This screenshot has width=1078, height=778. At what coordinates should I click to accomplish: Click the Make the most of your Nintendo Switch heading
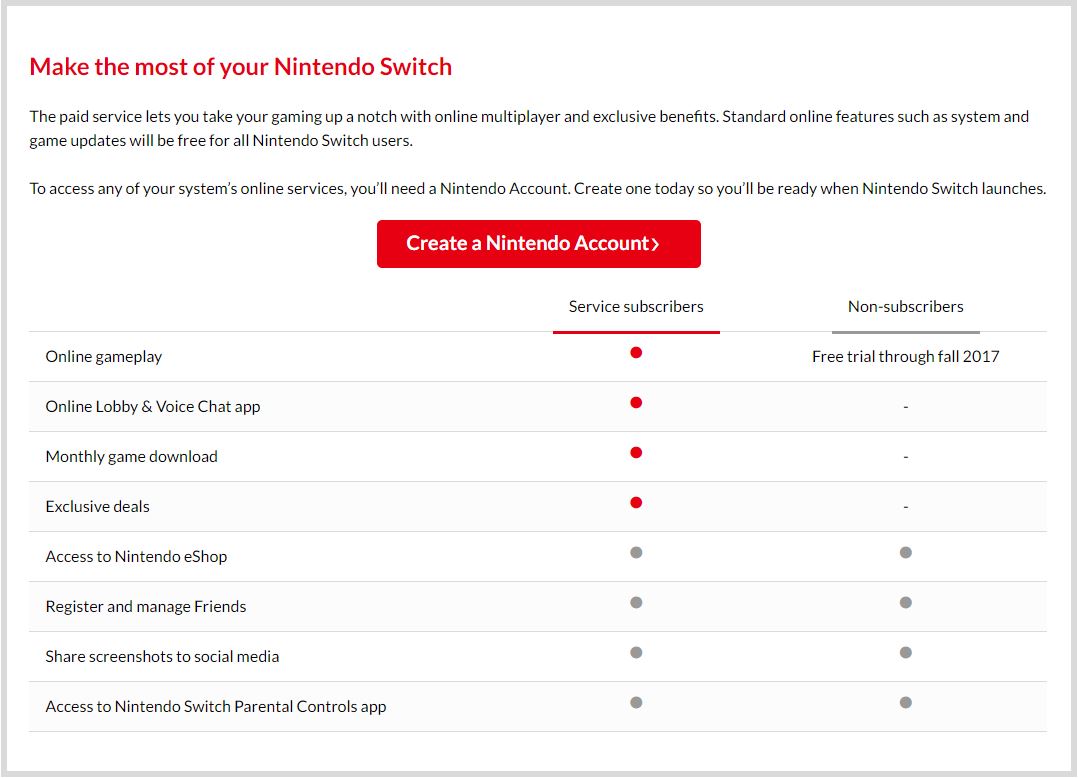click(x=240, y=67)
